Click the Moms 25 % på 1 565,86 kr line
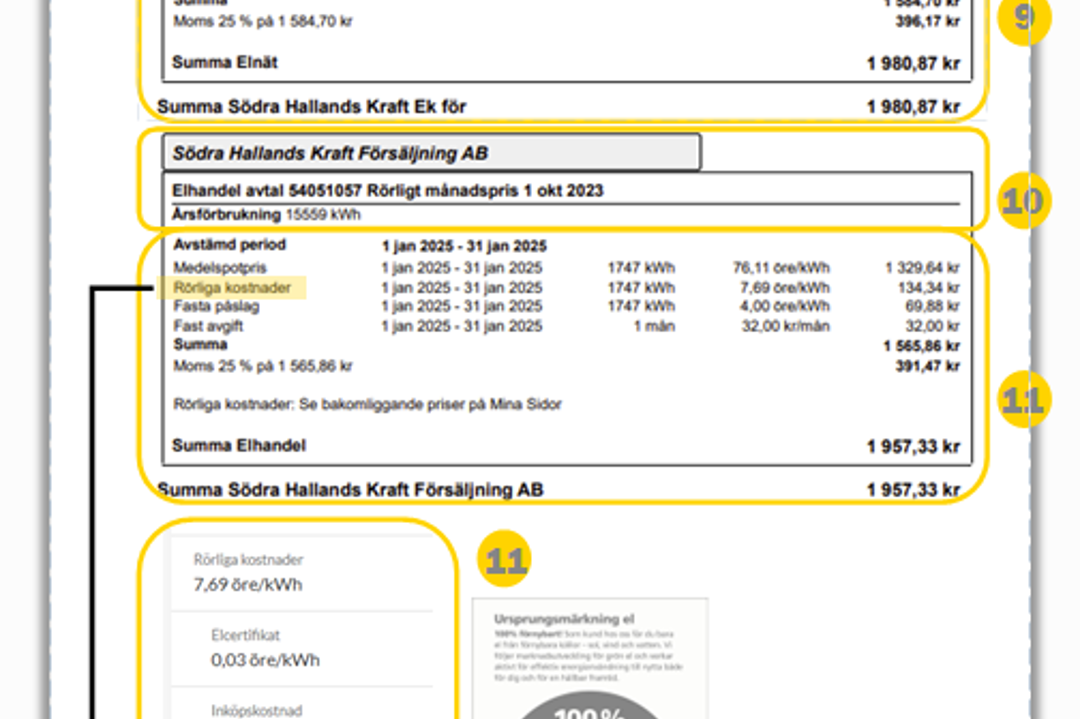 [262, 366]
